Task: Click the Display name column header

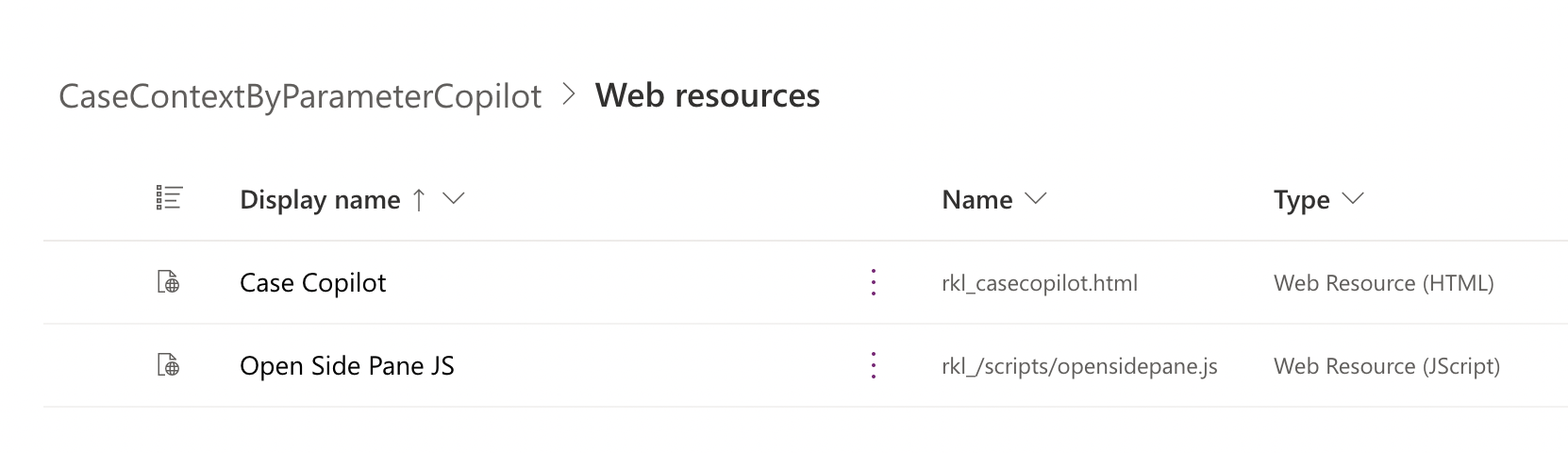Action: click(320, 200)
